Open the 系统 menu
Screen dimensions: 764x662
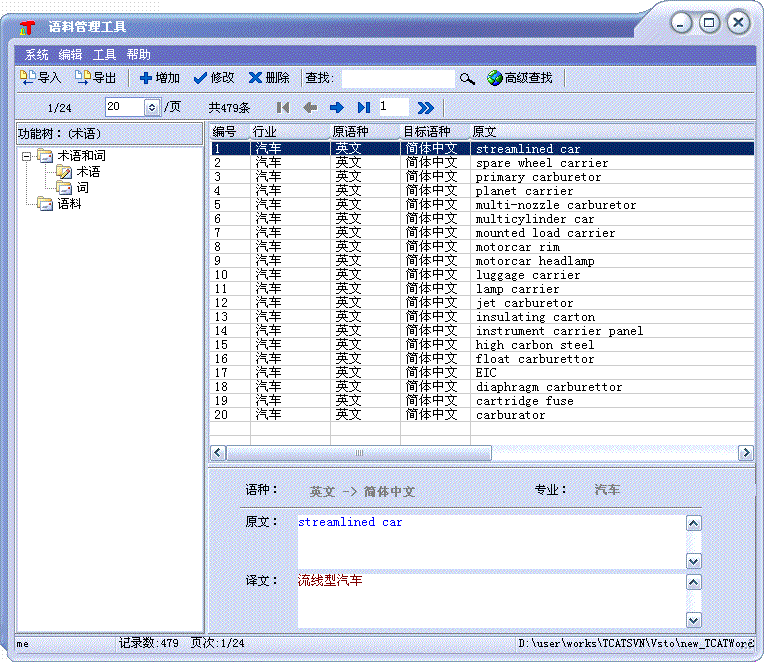[37, 55]
